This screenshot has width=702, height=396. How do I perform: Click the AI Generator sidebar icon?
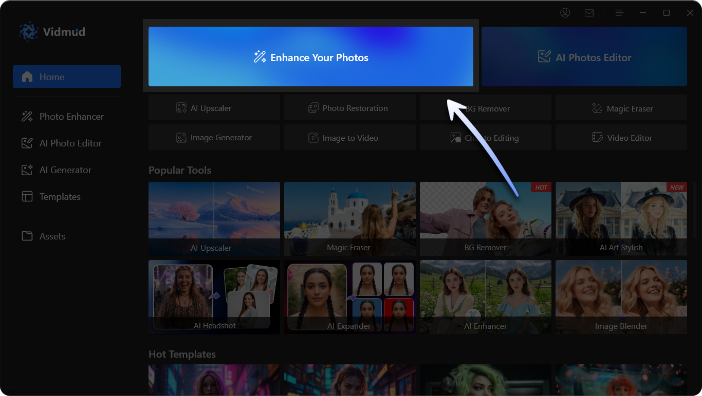27,170
